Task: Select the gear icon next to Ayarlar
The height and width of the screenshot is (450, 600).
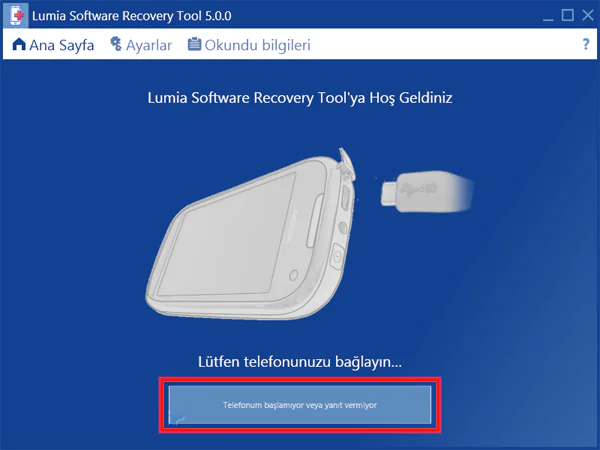Action: 116,44
